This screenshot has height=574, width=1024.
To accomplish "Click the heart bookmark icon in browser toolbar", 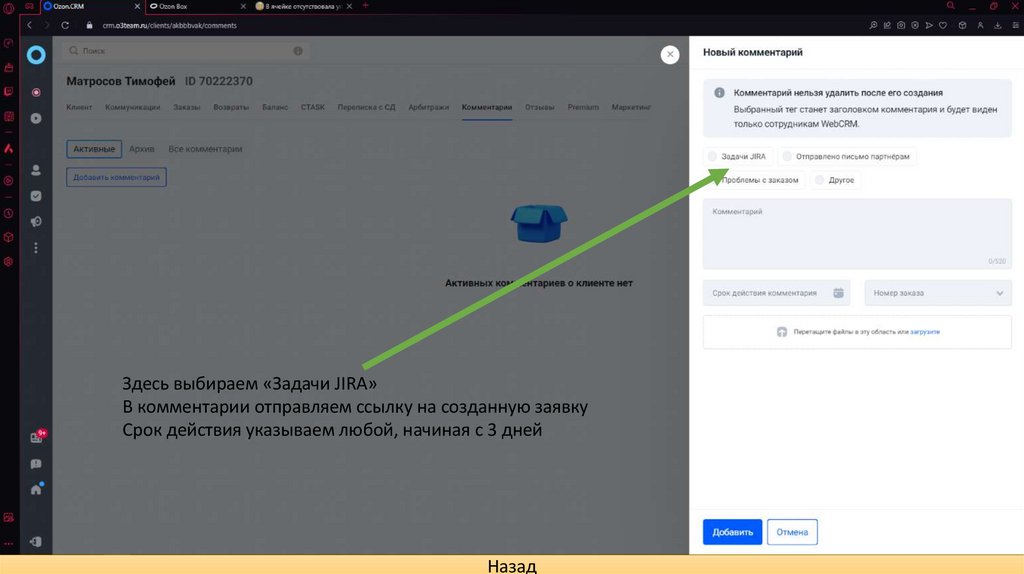I will [x=943, y=25].
